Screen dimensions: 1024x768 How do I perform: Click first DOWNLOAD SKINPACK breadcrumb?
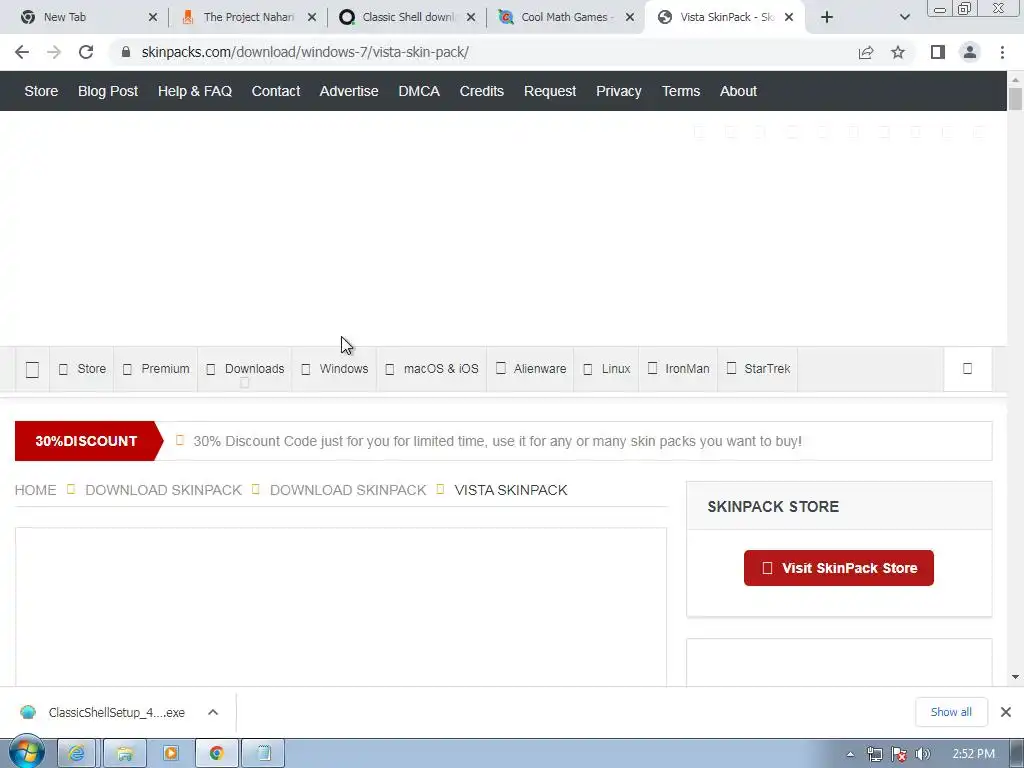(163, 490)
